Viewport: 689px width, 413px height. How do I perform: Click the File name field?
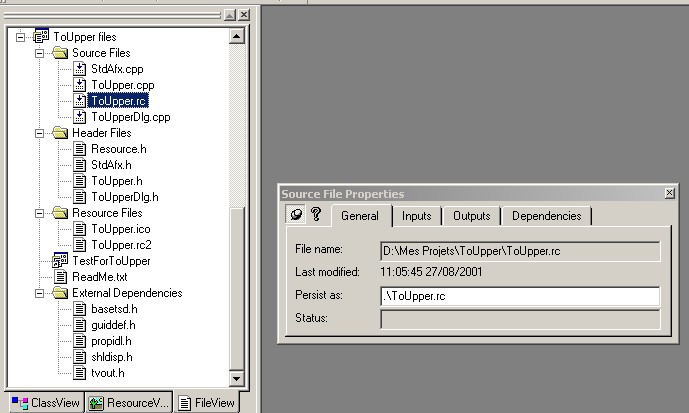click(x=520, y=251)
